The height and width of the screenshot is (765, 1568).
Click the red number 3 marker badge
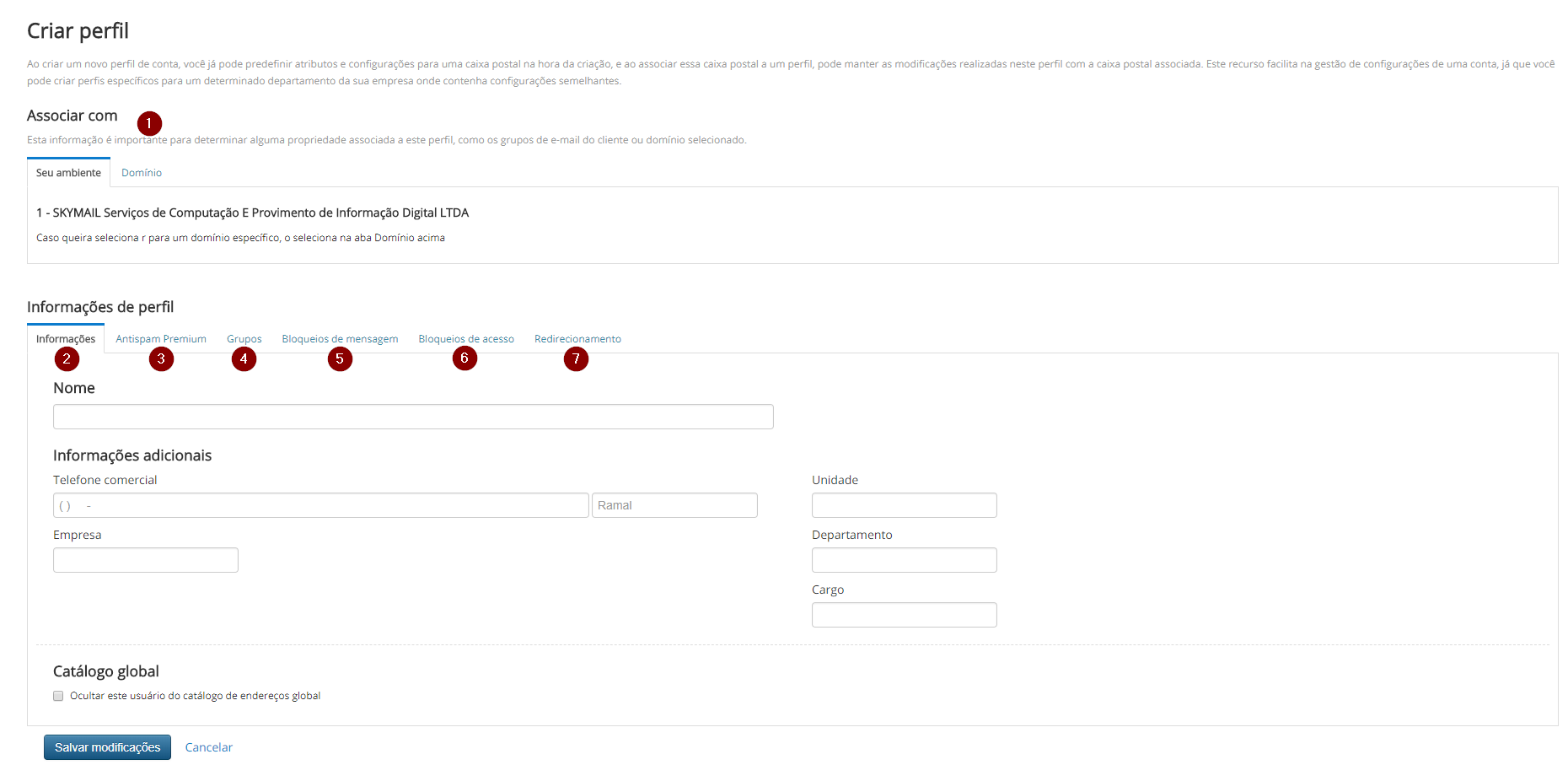(161, 359)
